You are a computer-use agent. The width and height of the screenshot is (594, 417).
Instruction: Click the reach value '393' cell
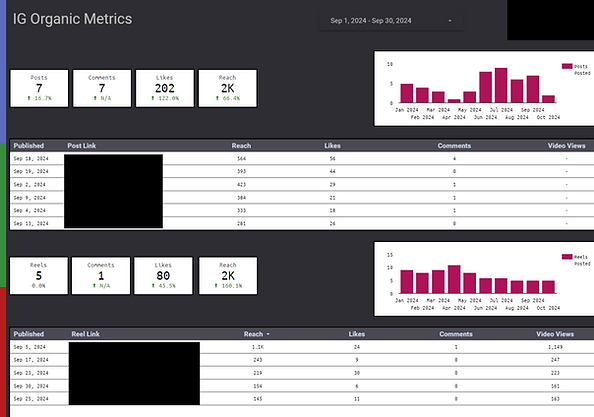(x=241, y=172)
